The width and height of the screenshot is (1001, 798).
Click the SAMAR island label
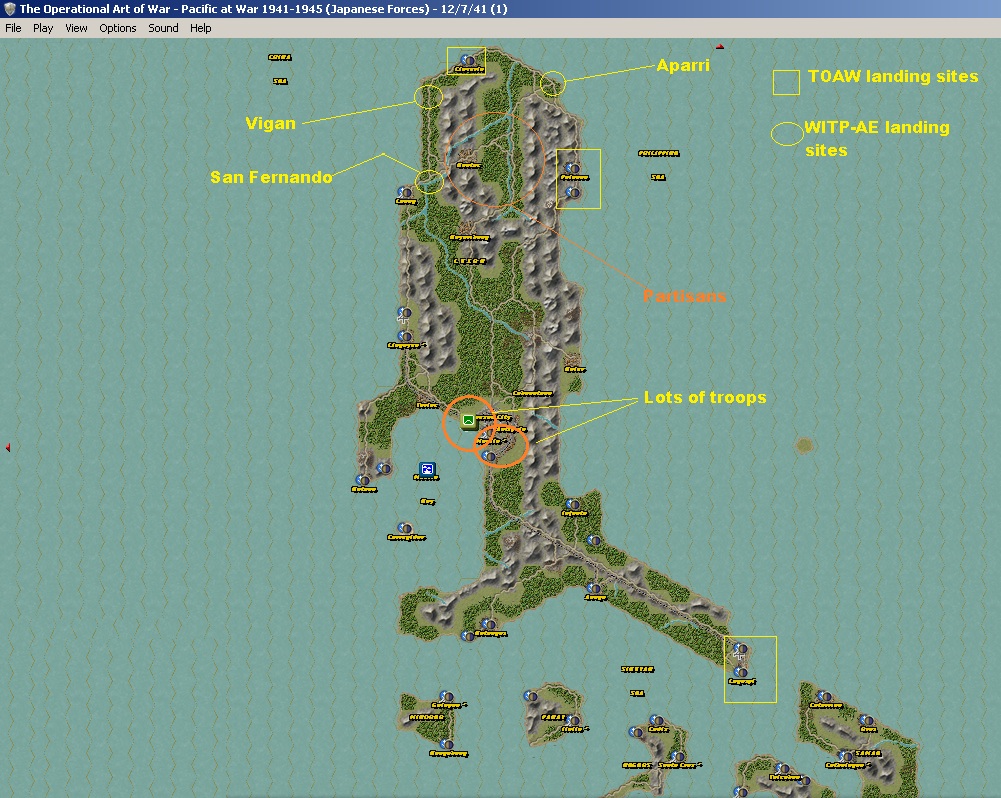[868, 753]
